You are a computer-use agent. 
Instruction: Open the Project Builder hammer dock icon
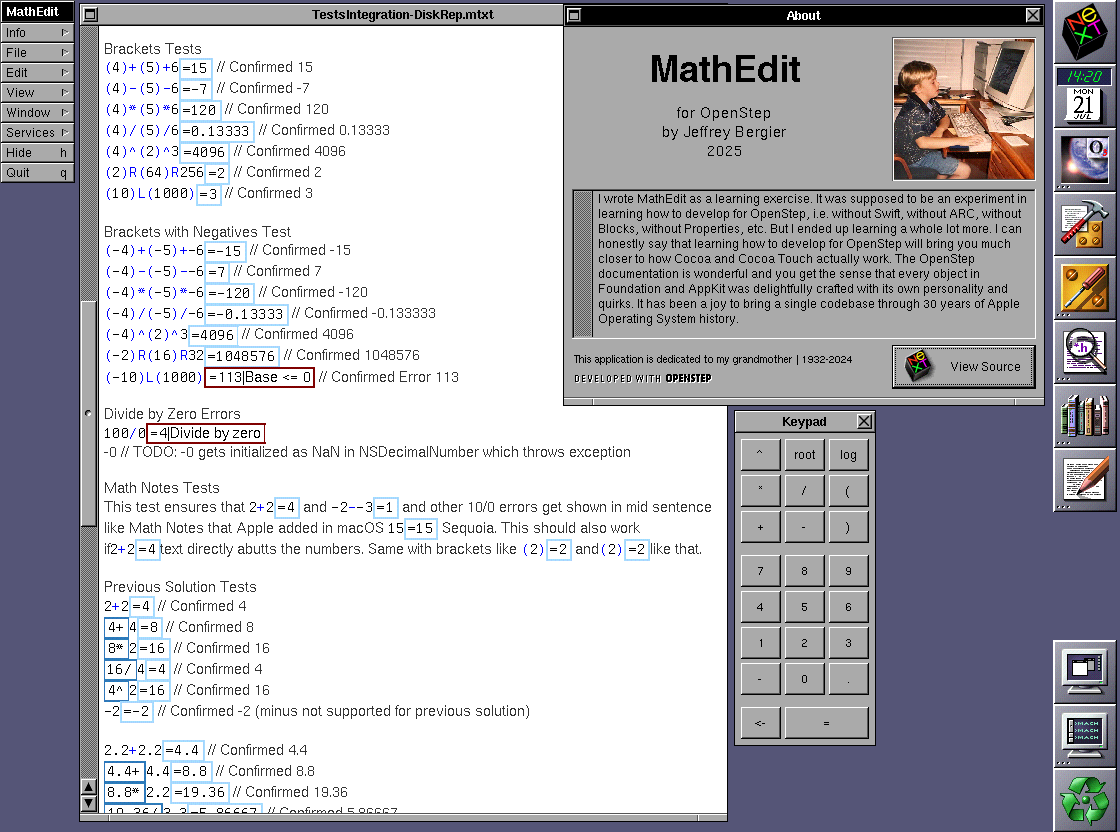(x=1086, y=225)
